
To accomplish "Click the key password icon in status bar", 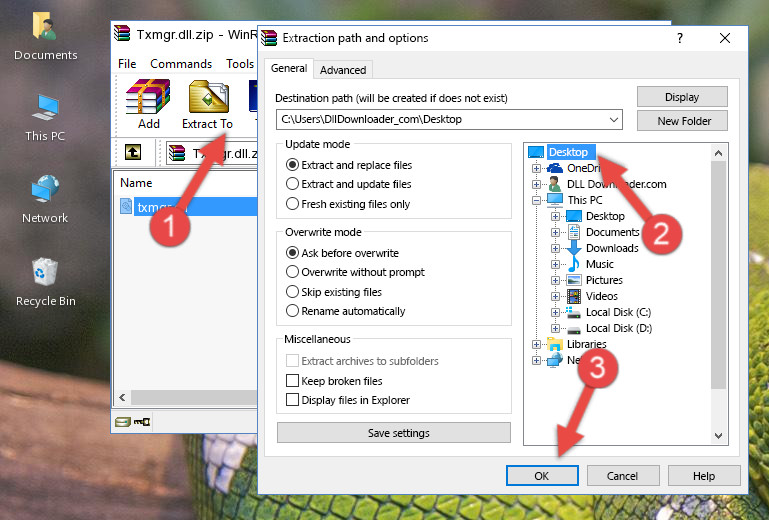I will [142, 421].
